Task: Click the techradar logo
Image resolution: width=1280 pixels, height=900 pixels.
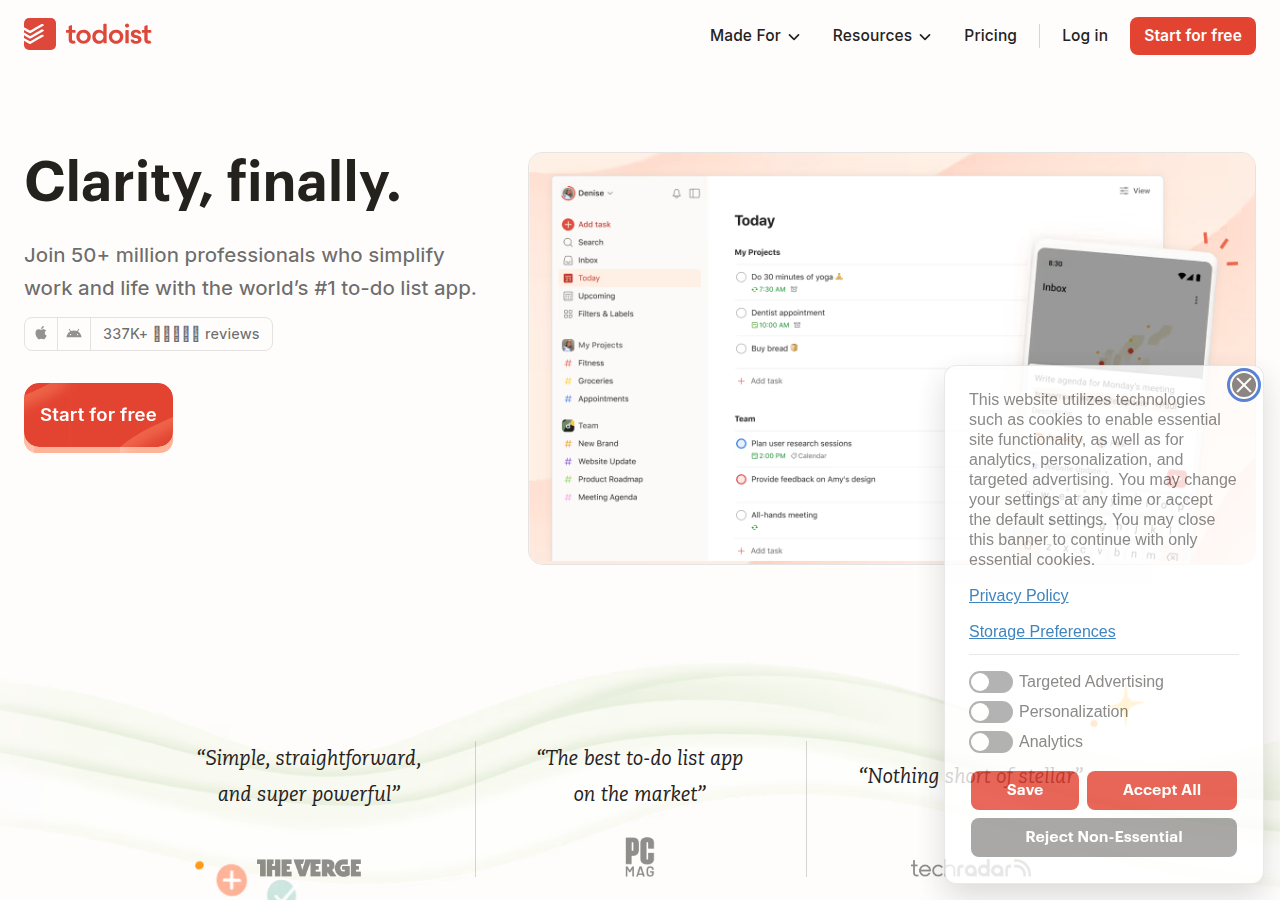Action: (x=970, y=868)
